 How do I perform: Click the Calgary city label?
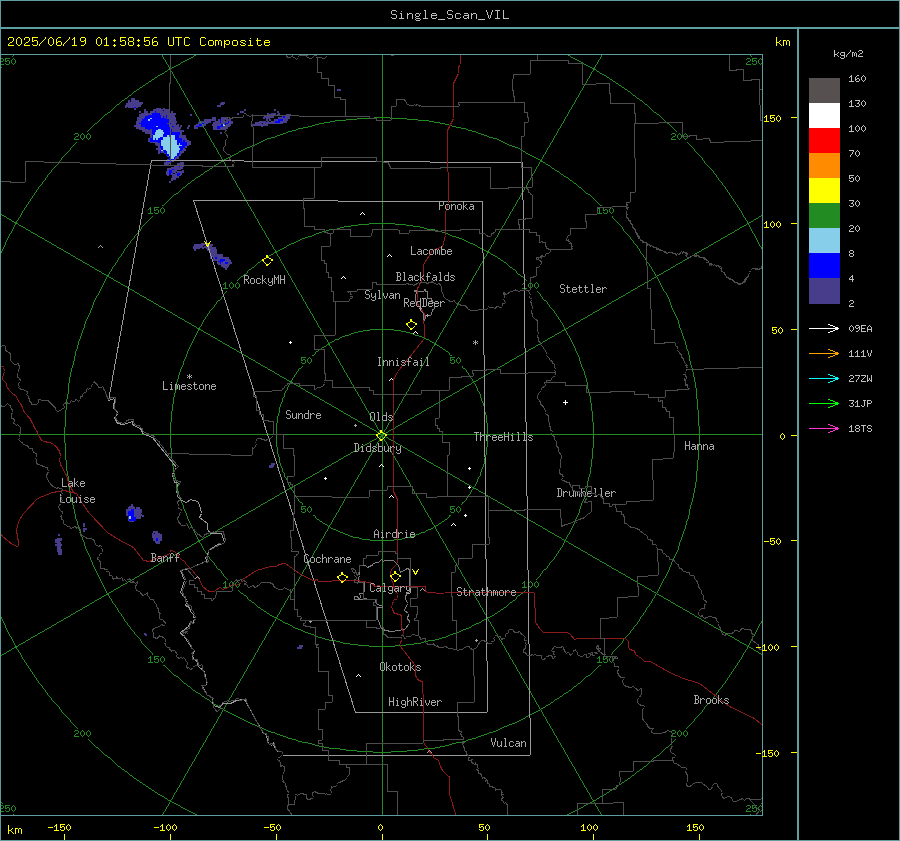[x=390, y=588]
